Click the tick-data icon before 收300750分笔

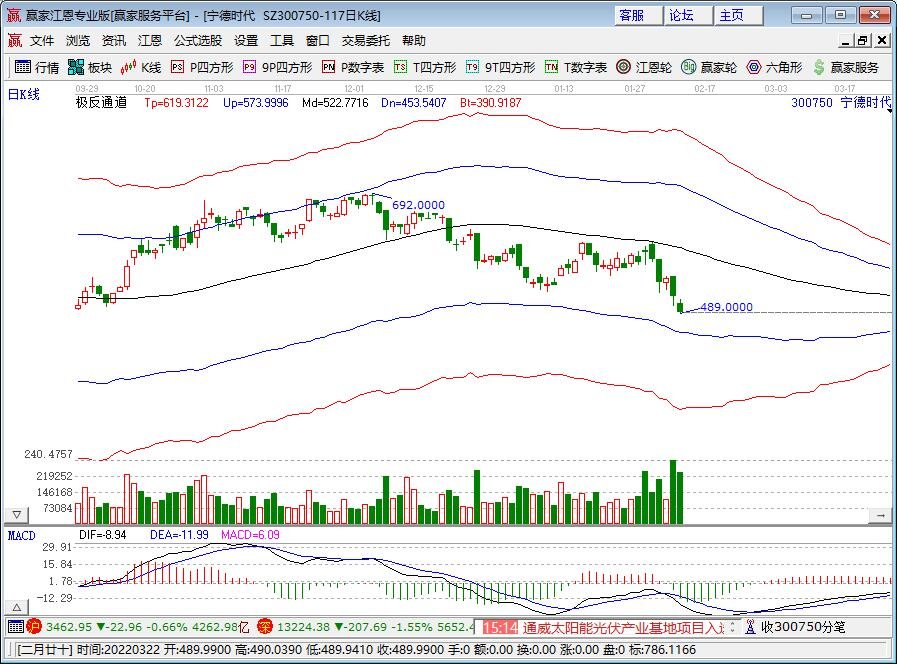click(751, 627)
